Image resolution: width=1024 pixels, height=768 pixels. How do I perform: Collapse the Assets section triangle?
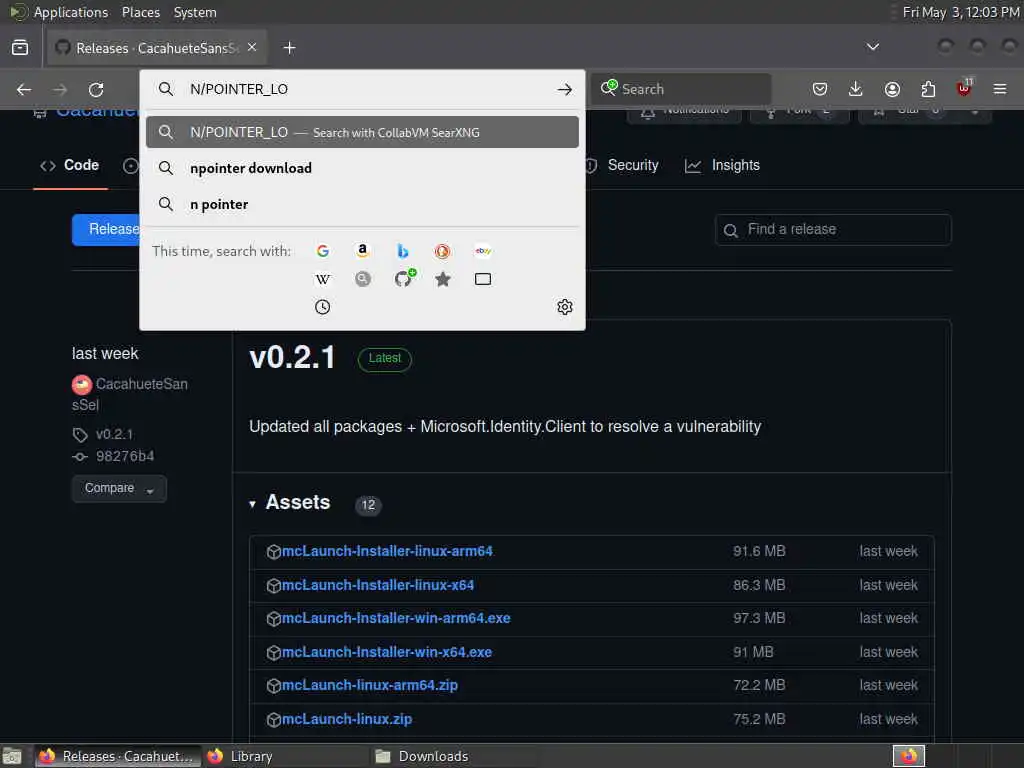point(253,504)
